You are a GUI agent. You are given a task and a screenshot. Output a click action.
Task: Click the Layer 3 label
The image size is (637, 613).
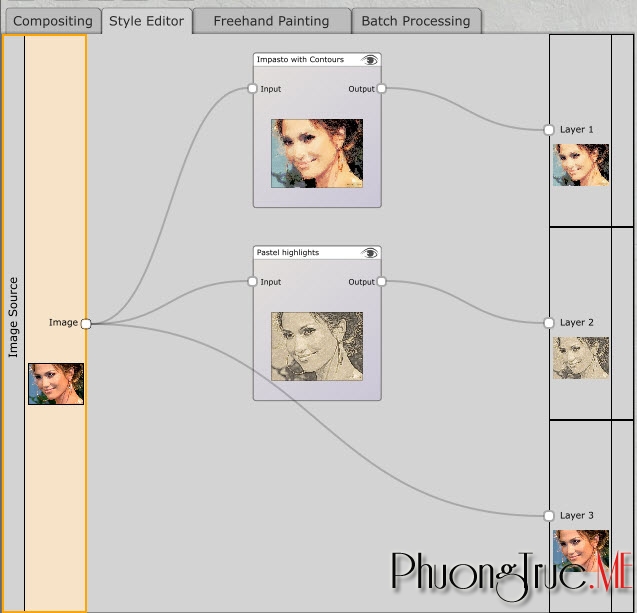576,516
